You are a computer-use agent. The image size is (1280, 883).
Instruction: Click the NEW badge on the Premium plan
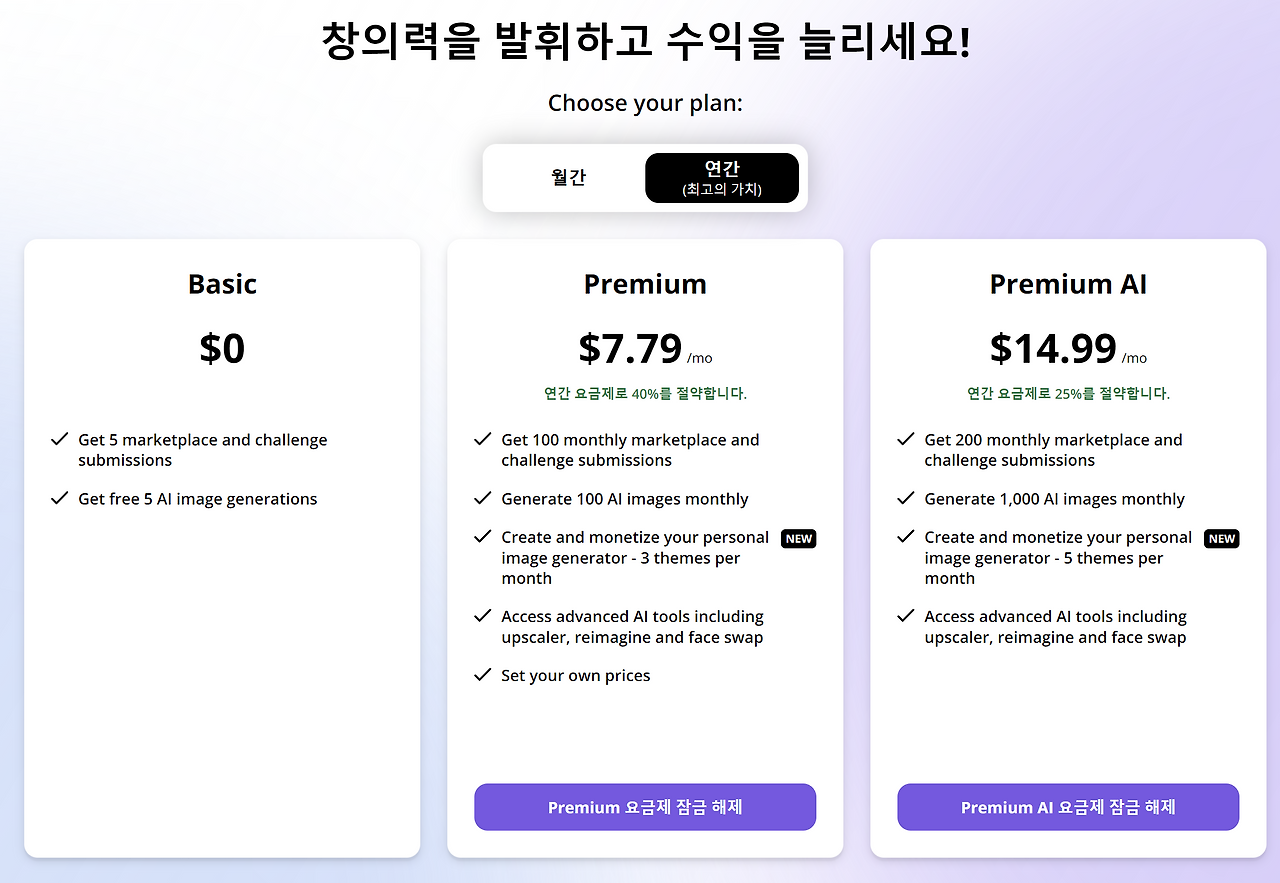point(798,538)
